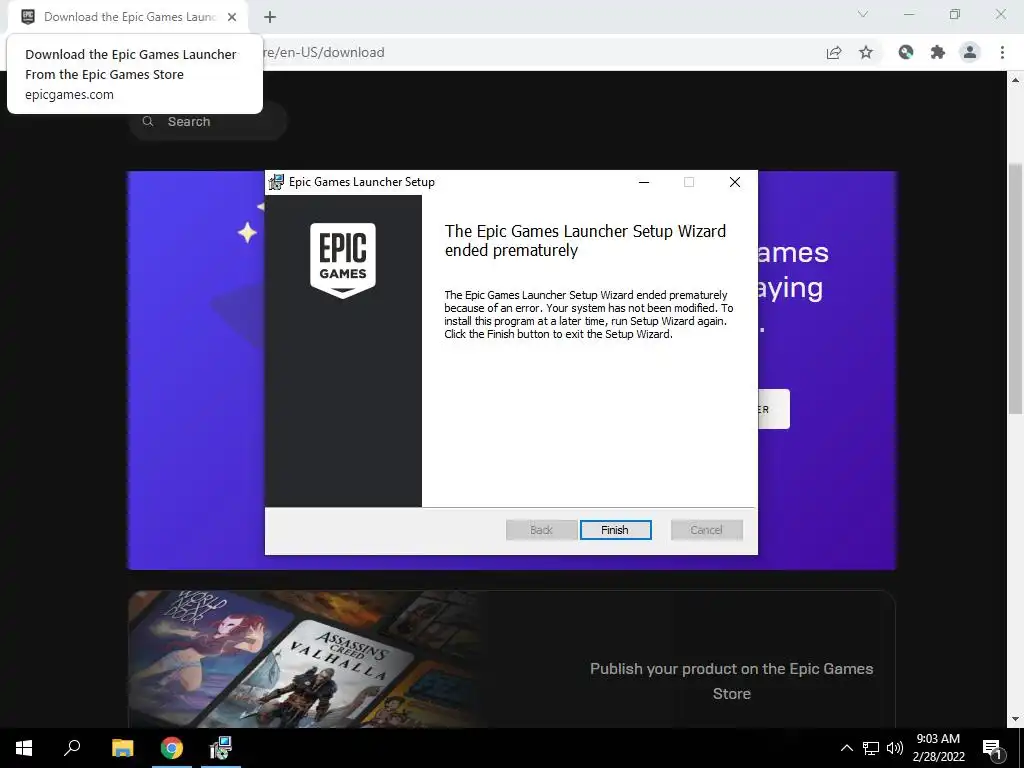This screenshot has height=768, width=1024.
Task: Click the setup dialog heading 'ended prematurely'
Action: click(511, 250)
